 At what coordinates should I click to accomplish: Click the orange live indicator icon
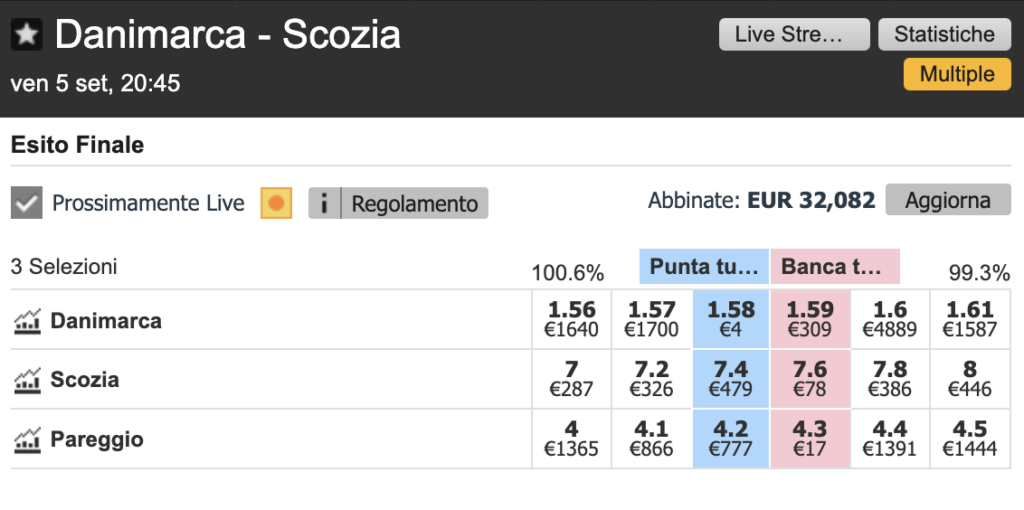click(x=276, y=203)
